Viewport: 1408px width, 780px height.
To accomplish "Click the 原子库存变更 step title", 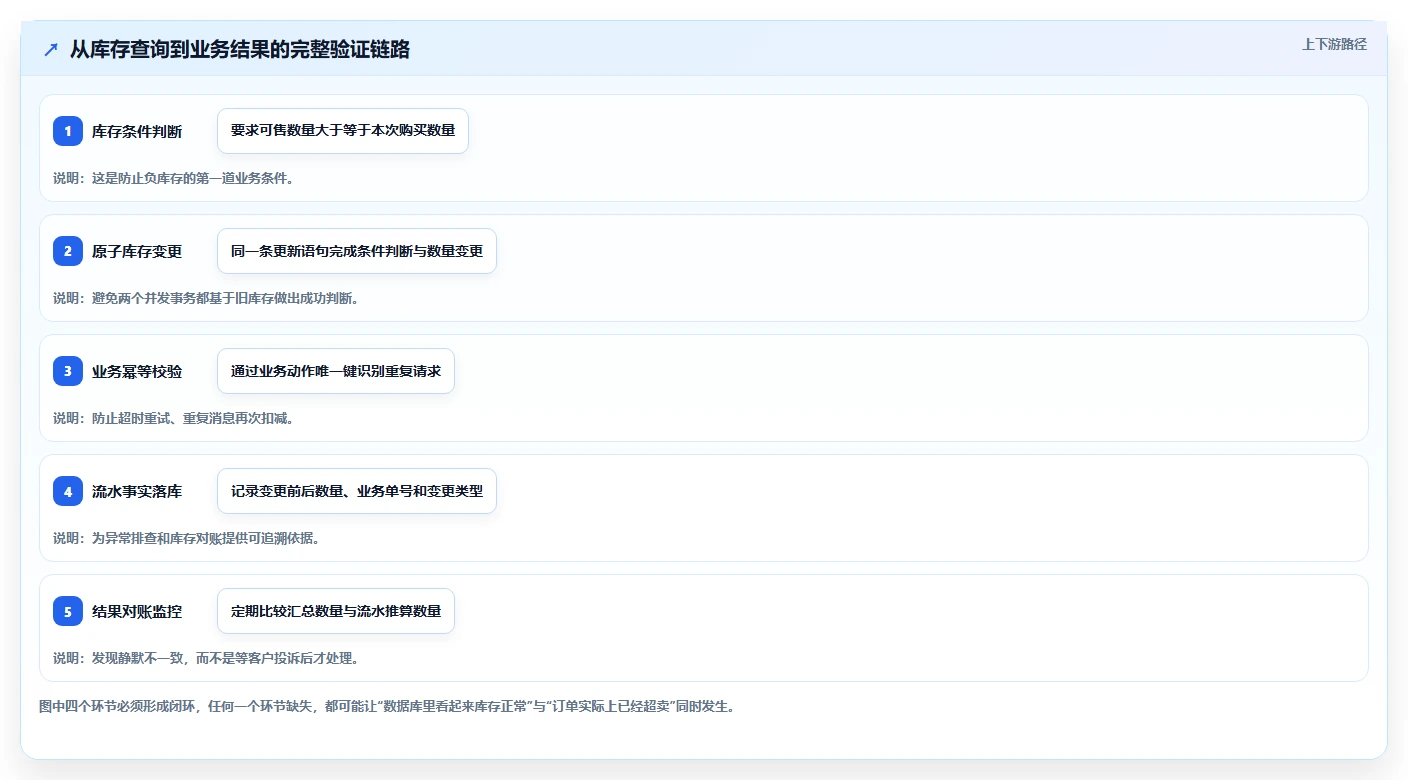I will pyautogui.click(x=137, y=251).
